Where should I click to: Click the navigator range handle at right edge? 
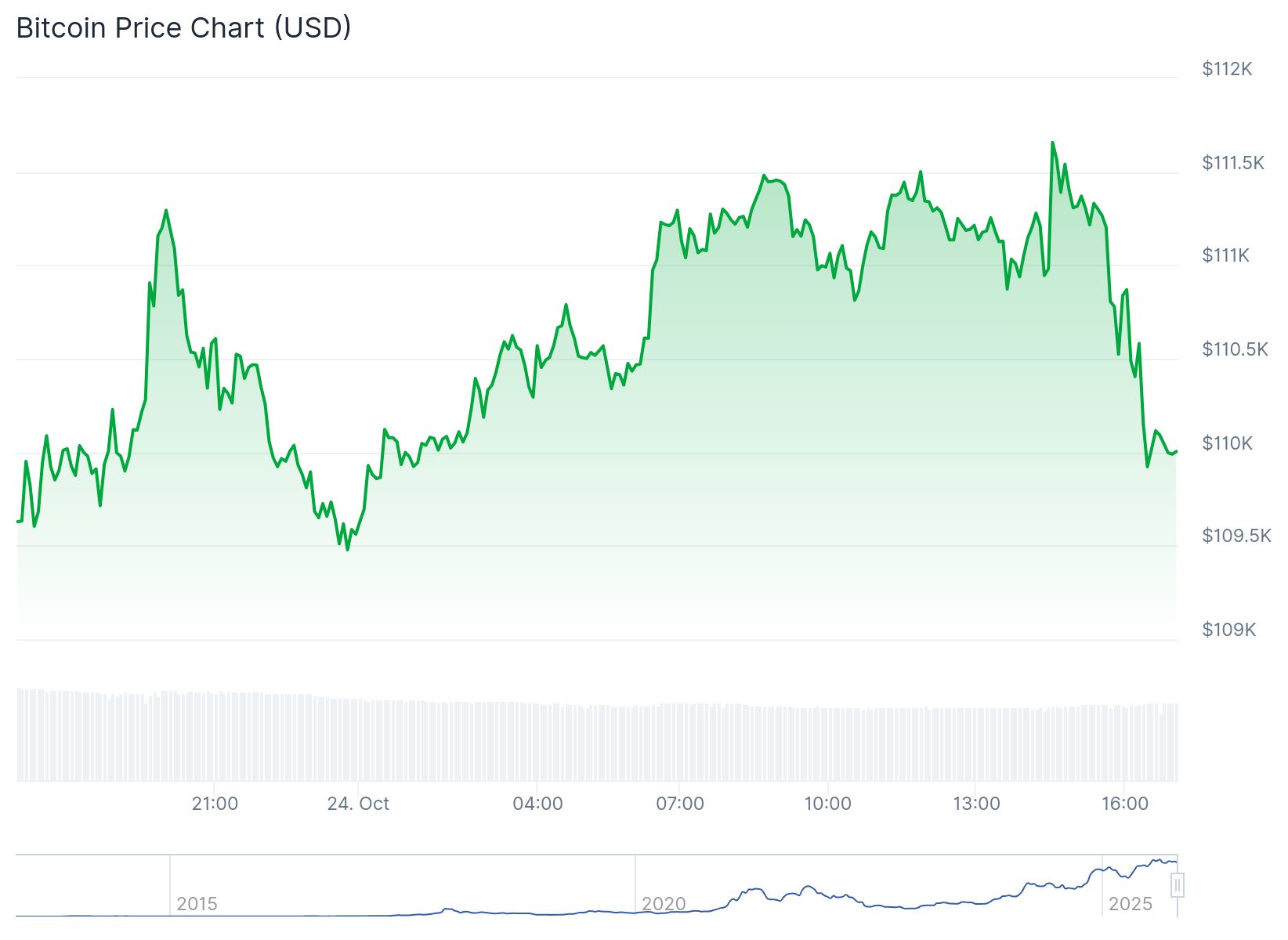[1177, 885]
